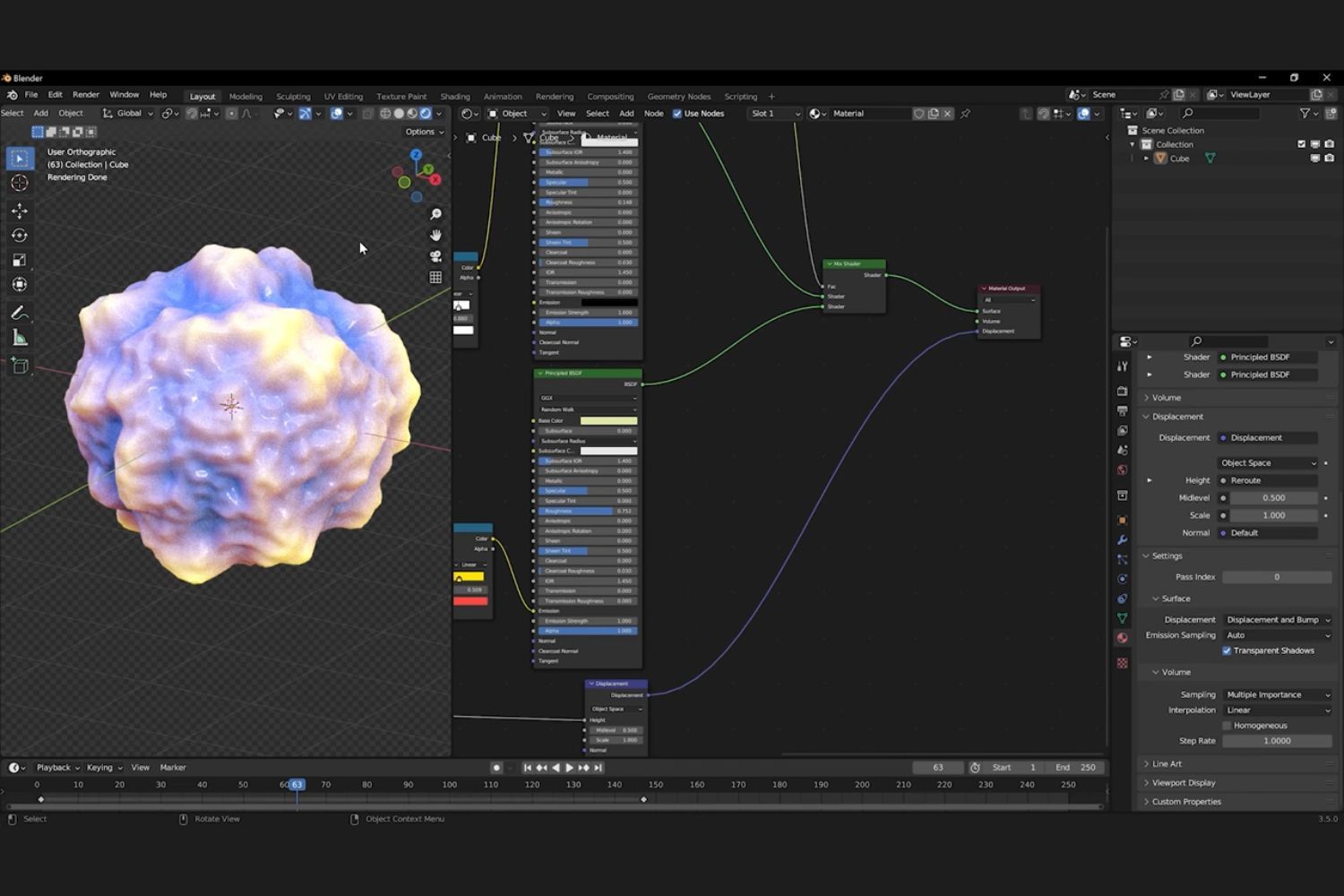Viewport: 1344px width, 896px height.
Task: Switch to the Shading workspace tab
Action: pyautogui.click(x=455, y=96)
